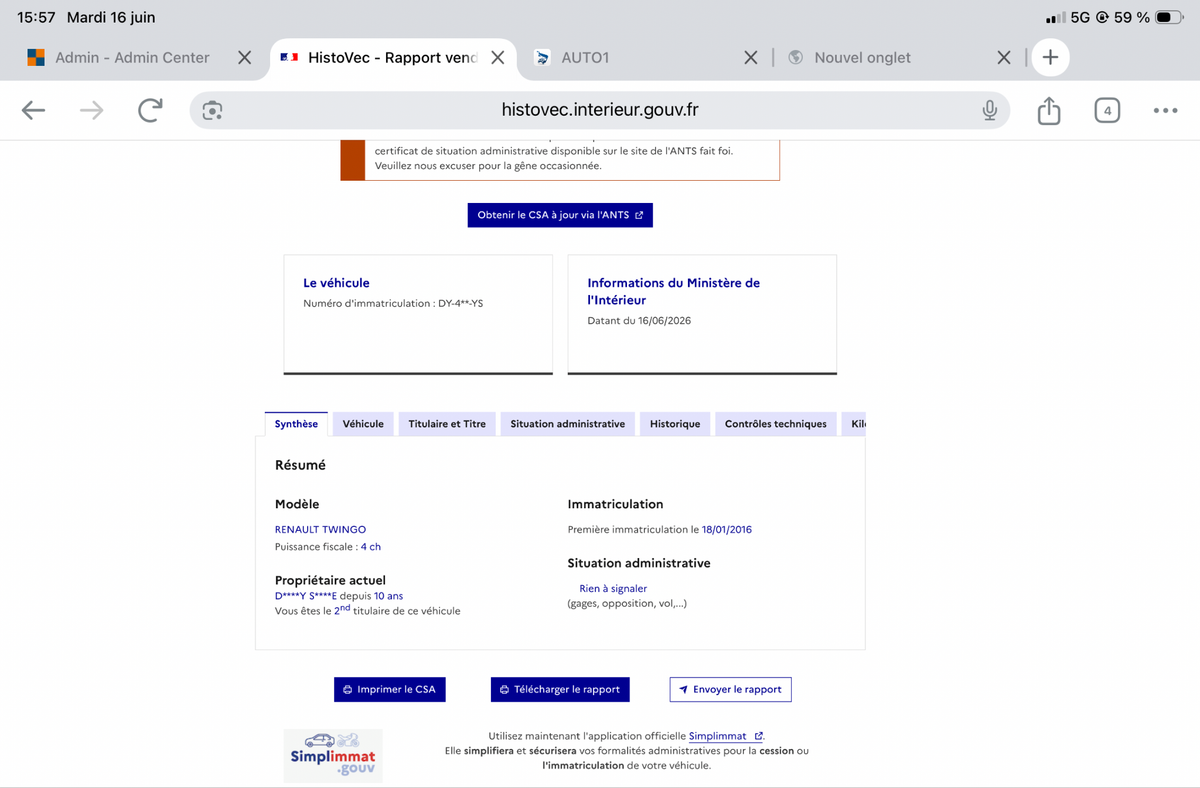This screenshot has height=788, width=1200.
Task: Open the three-dot browser menu
Action: pyautogui.click(x=1165, y=111)
